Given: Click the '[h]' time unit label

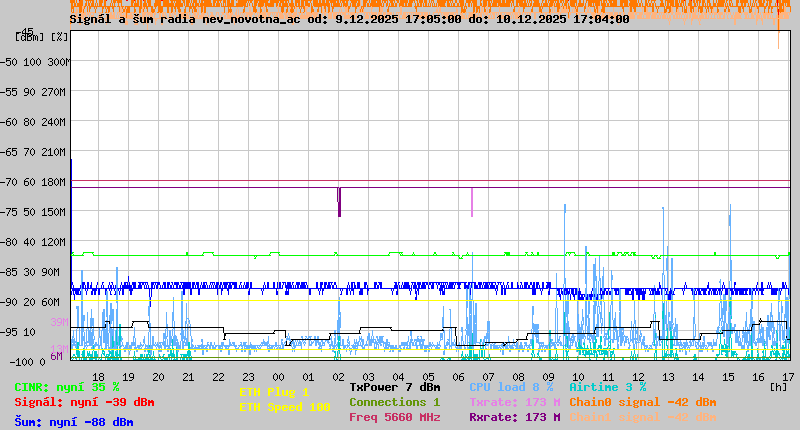Looking at the screenshot, I should coord(779,387).
